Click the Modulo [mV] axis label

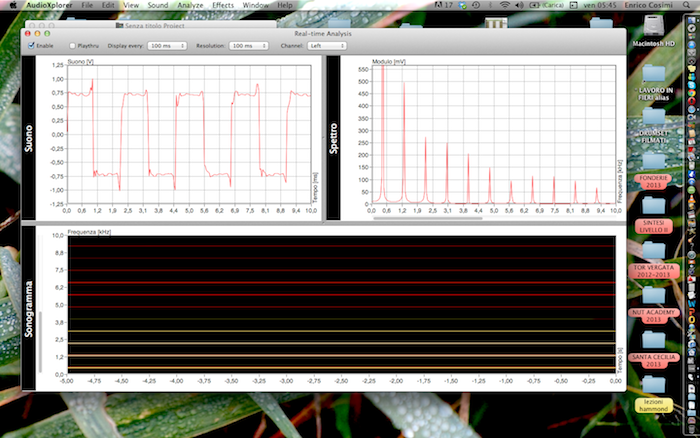coord(389,62)
